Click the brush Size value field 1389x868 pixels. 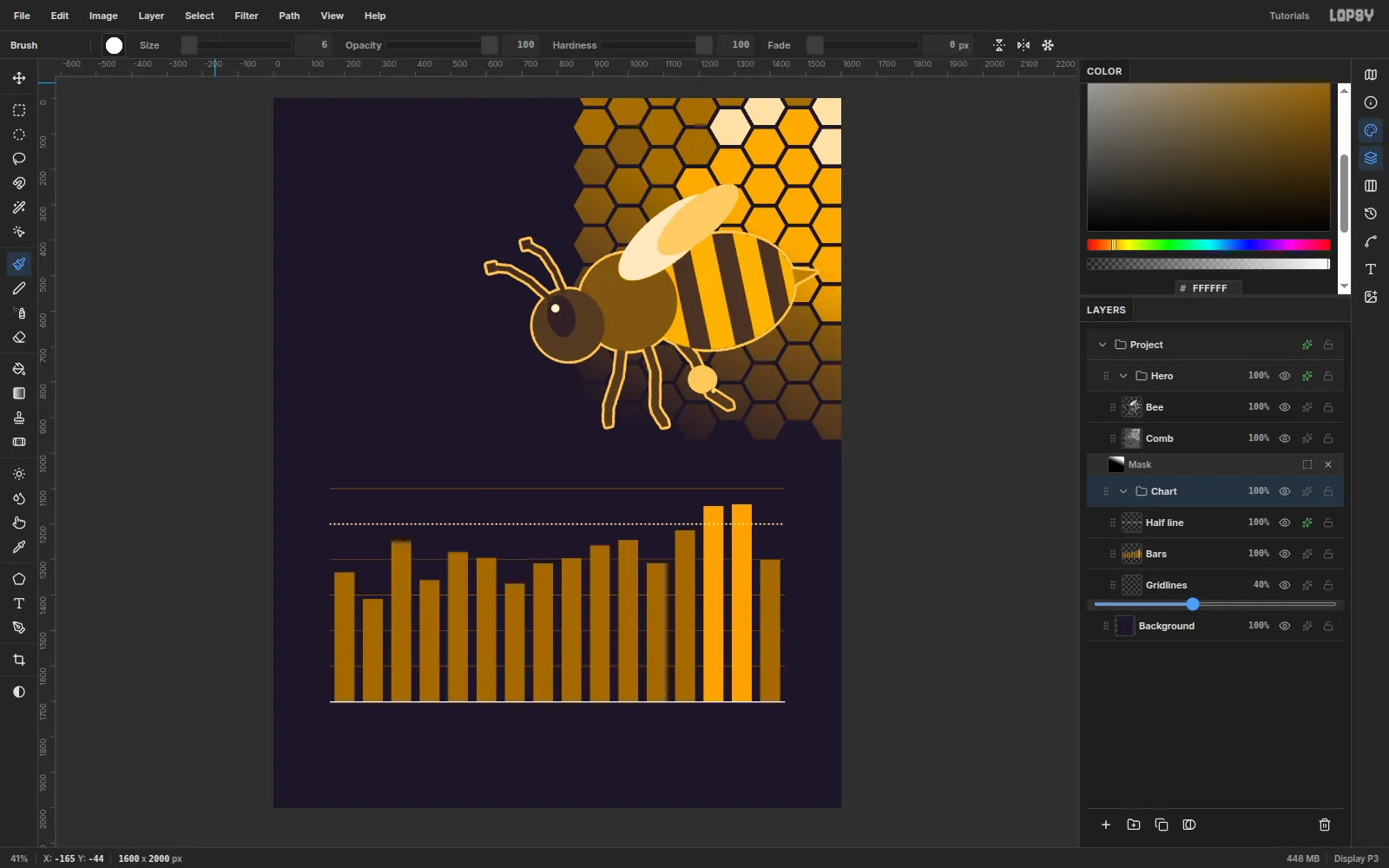(x=313, y=45)
